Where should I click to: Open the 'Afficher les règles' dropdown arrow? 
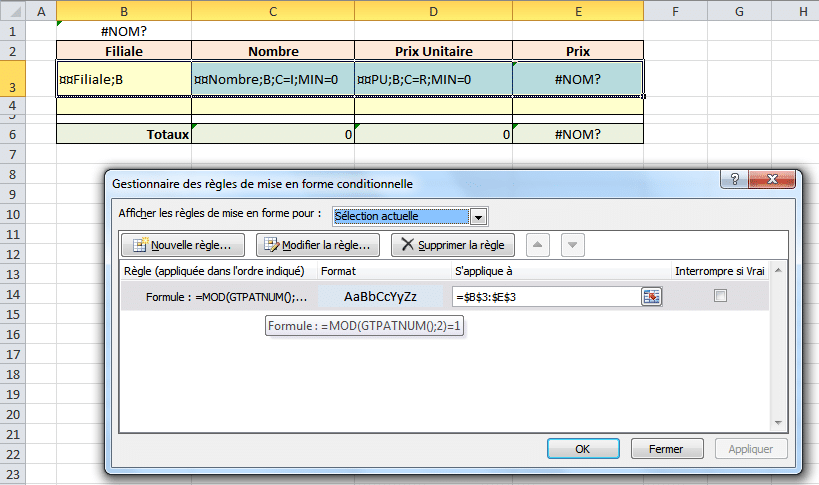tap(479, 216)
